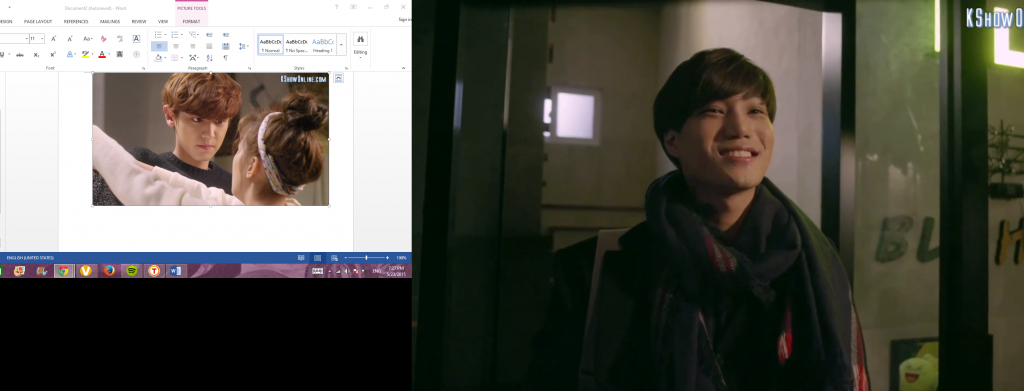Click the Grow Font icon
This screenshot has width=1024, height=391.
pos(54,39)
